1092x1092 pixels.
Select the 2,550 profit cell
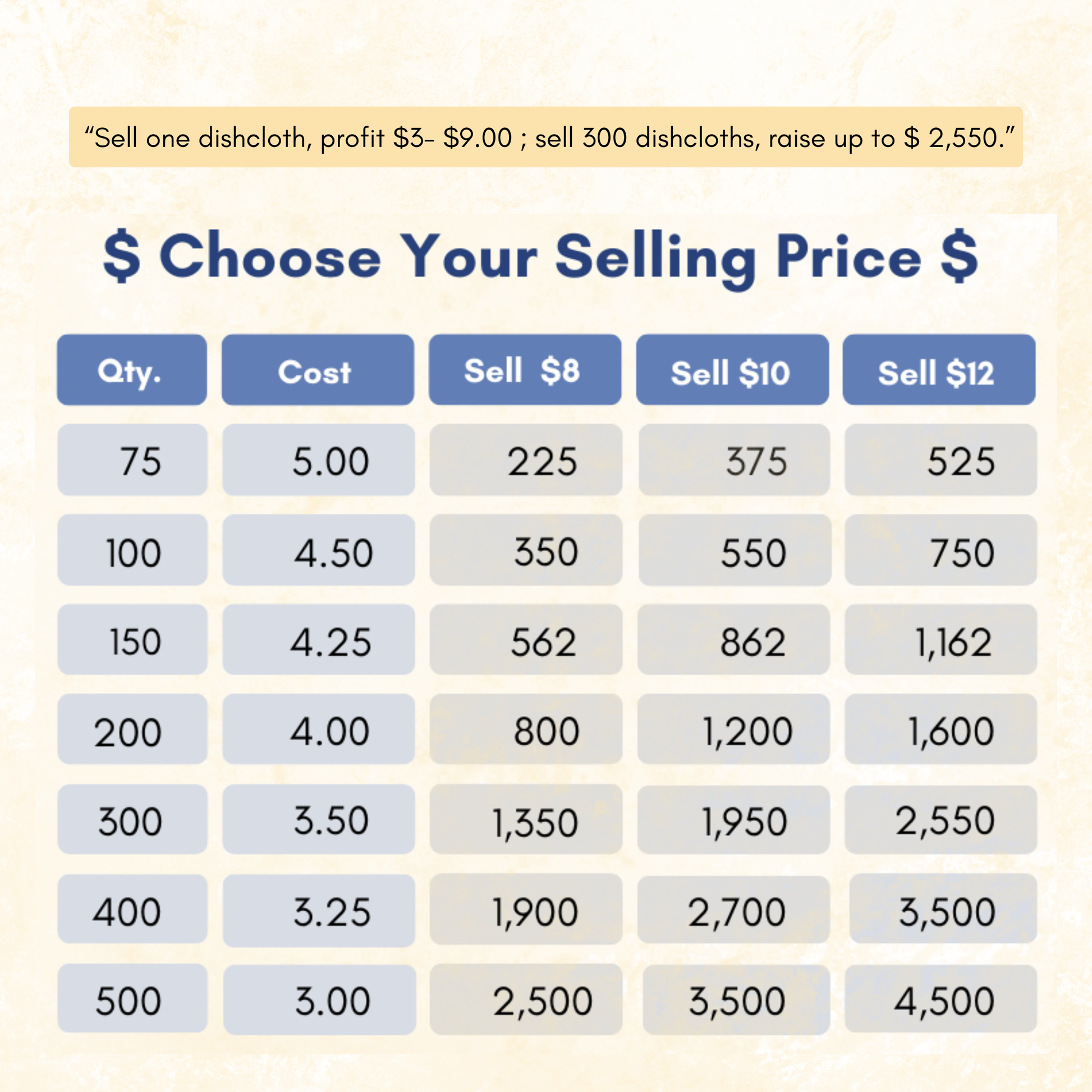[x=940, y=820]
